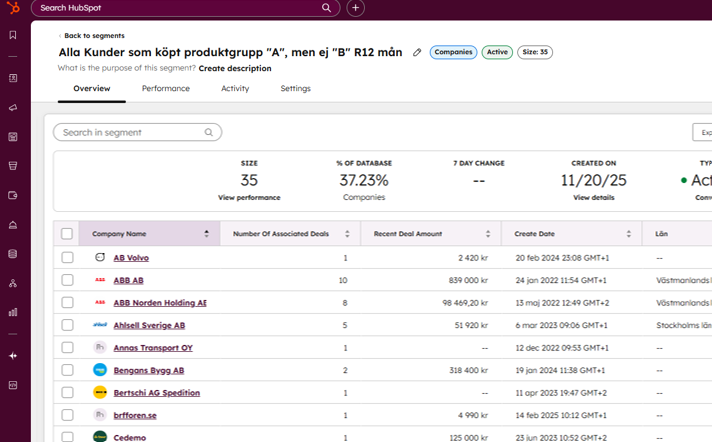Check the ABB Norden Holding row checkbox
This screenshot has width=712, height=442.
[x=67, y=303]
